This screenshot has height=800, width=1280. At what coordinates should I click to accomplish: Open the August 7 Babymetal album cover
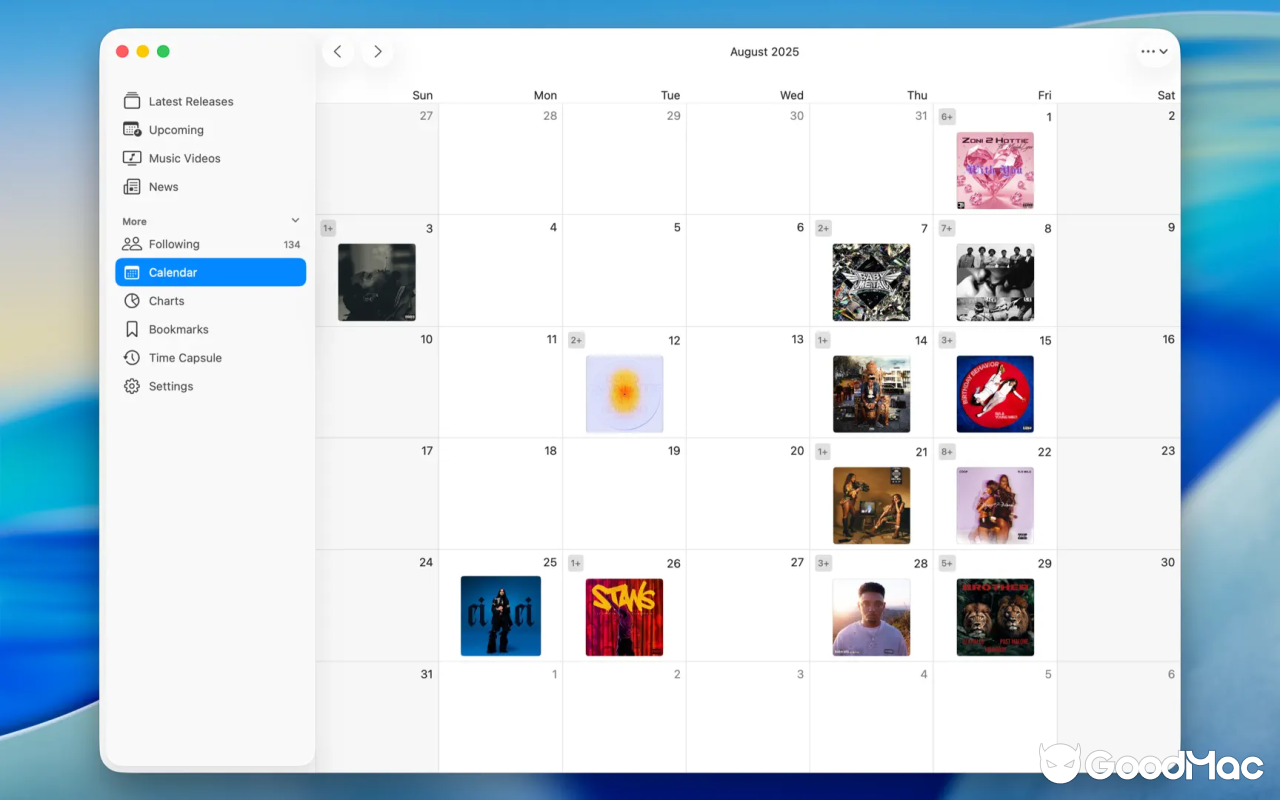[871, 282]
